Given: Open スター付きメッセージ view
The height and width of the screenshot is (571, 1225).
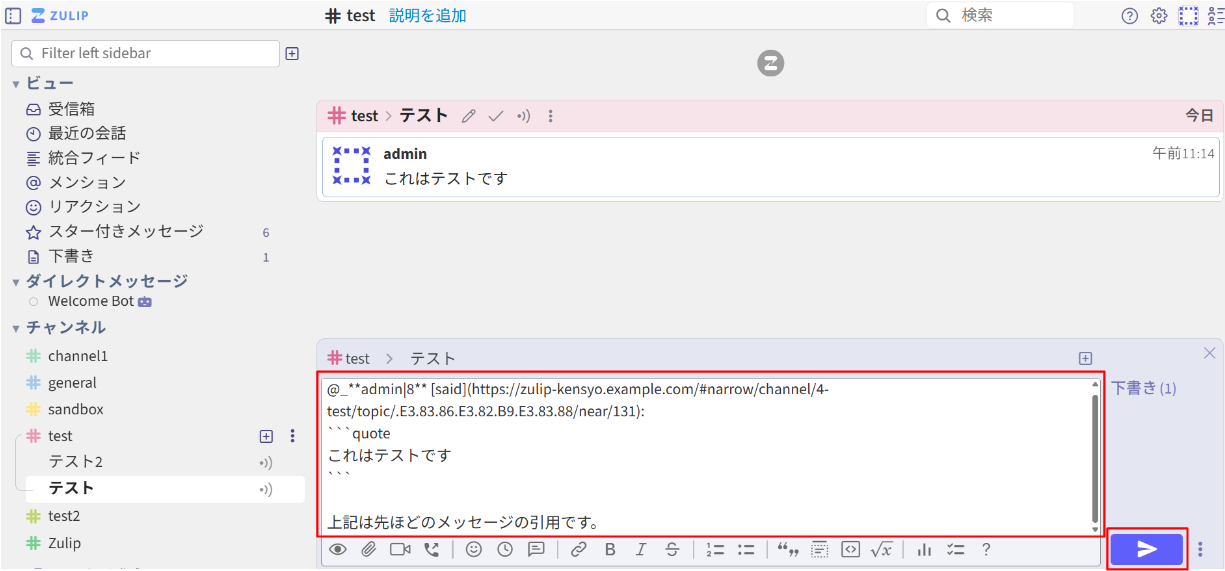Looking at the screenshot, I should tap(125, 232).
